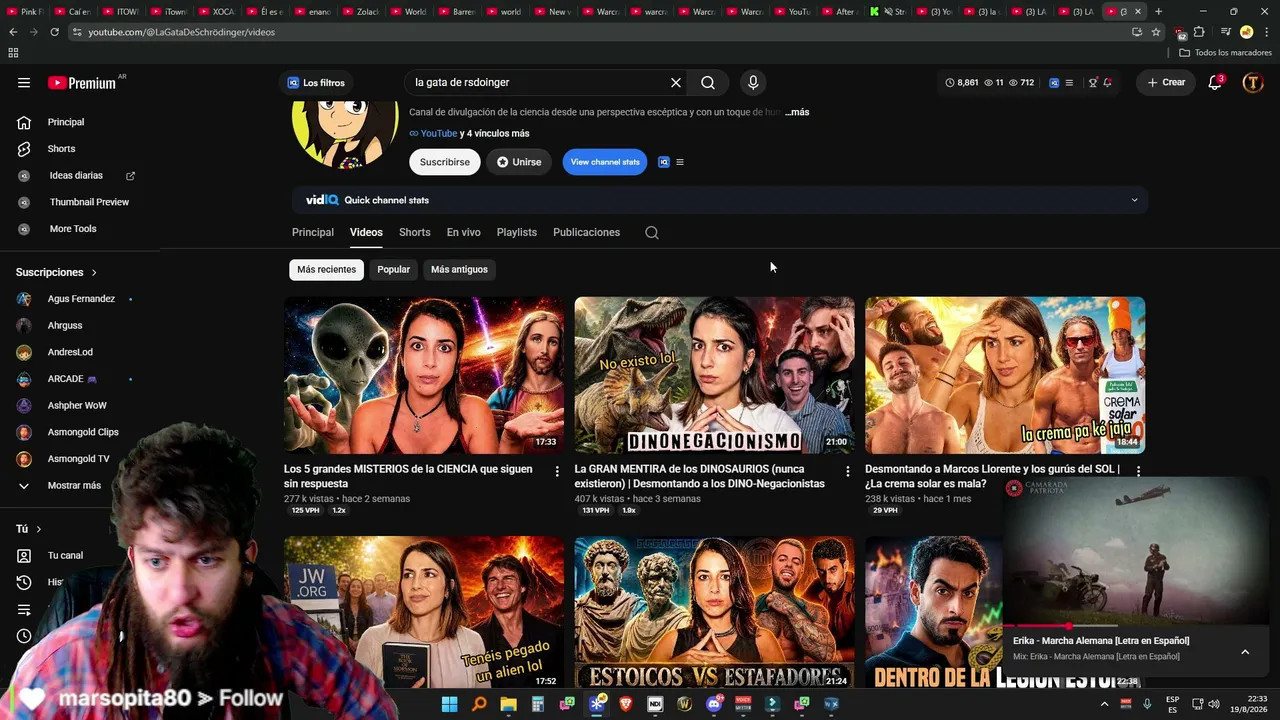Open the Shorts channel tab
The height and width of the screenshot is (720, 1280).
(415, 233)
